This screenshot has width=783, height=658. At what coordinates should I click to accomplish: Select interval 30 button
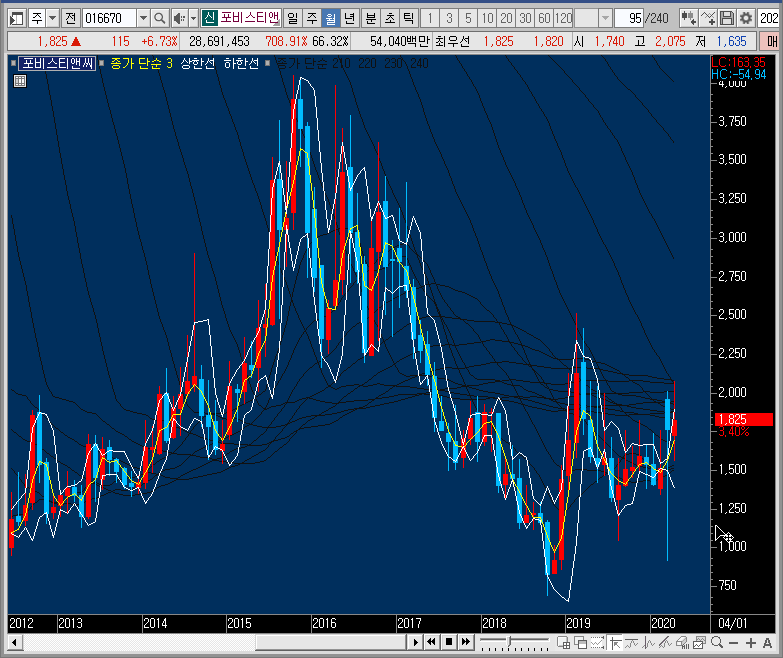click(525, 18)
